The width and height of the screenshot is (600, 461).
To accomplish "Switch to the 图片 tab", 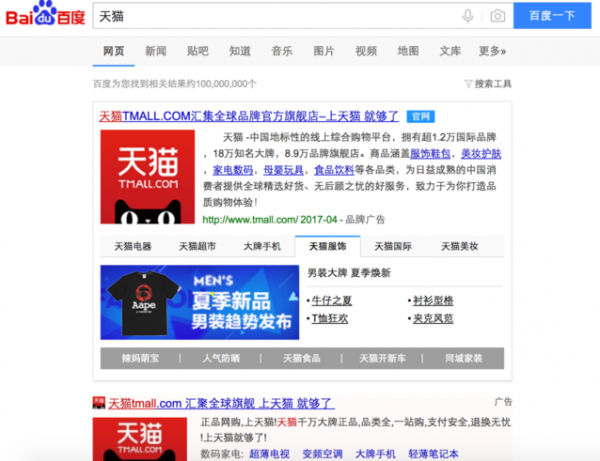I will tap(324, 51).
